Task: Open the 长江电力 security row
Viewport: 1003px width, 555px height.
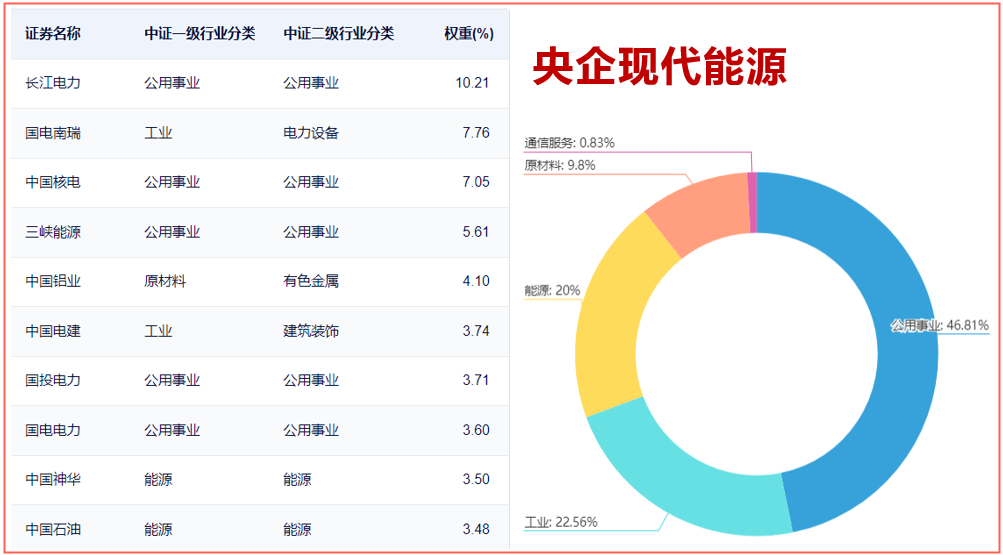Action: pos(53,83)
